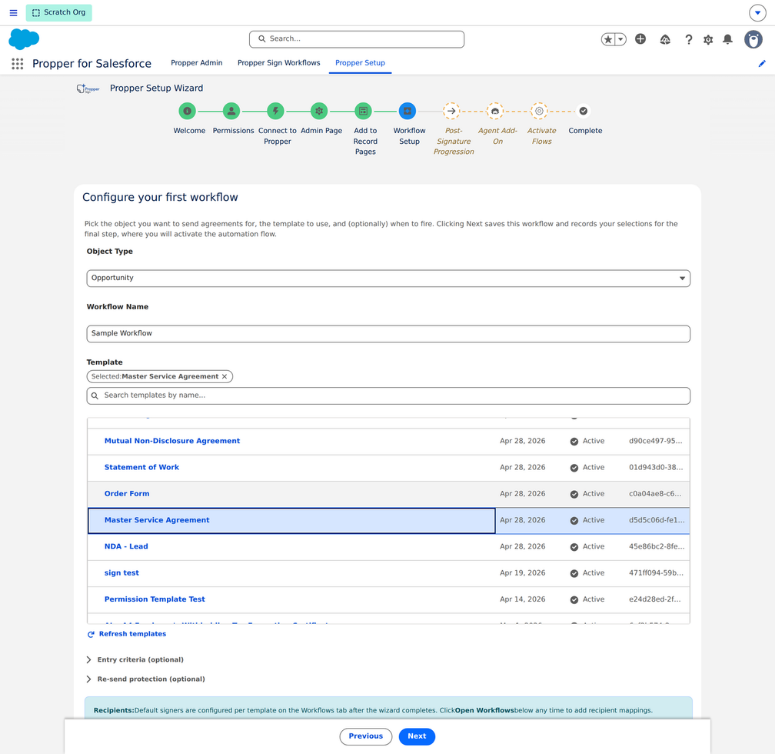The image size is (776, 754).
Task: Click the Workflow Name input field
Action: (x=388, y=333)
